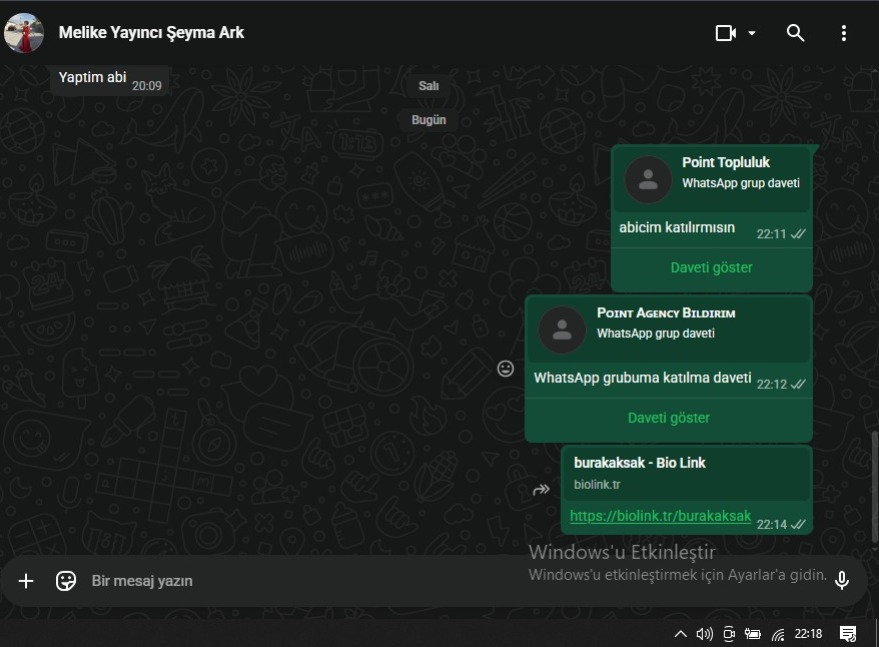Expand the video call dropdown arrow
The width and height of the screenshot is (879, 647).
click(752, 33)
